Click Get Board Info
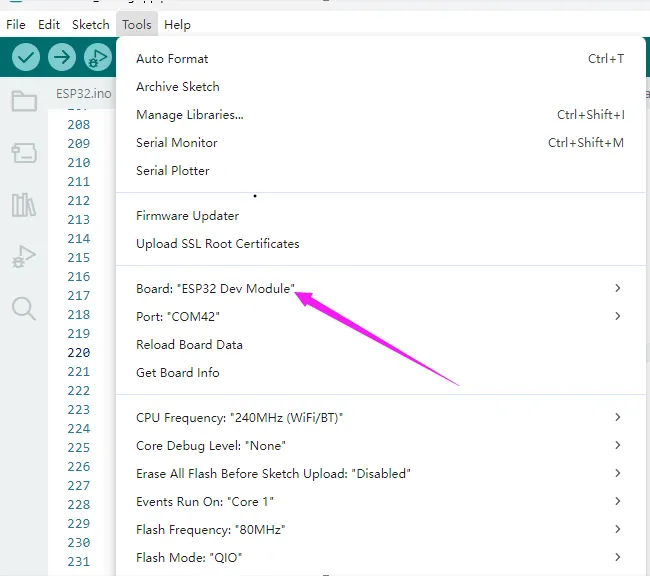Viewport: 650px width, 576px height. pos(177,372)
